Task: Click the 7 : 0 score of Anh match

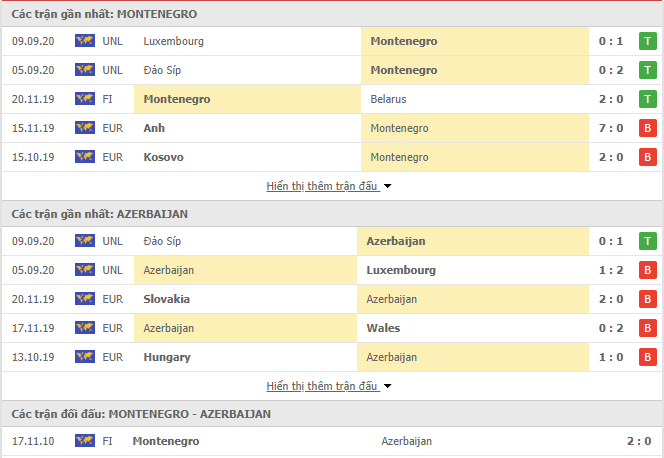Action: pyautogui.click(x=611, y=128)
